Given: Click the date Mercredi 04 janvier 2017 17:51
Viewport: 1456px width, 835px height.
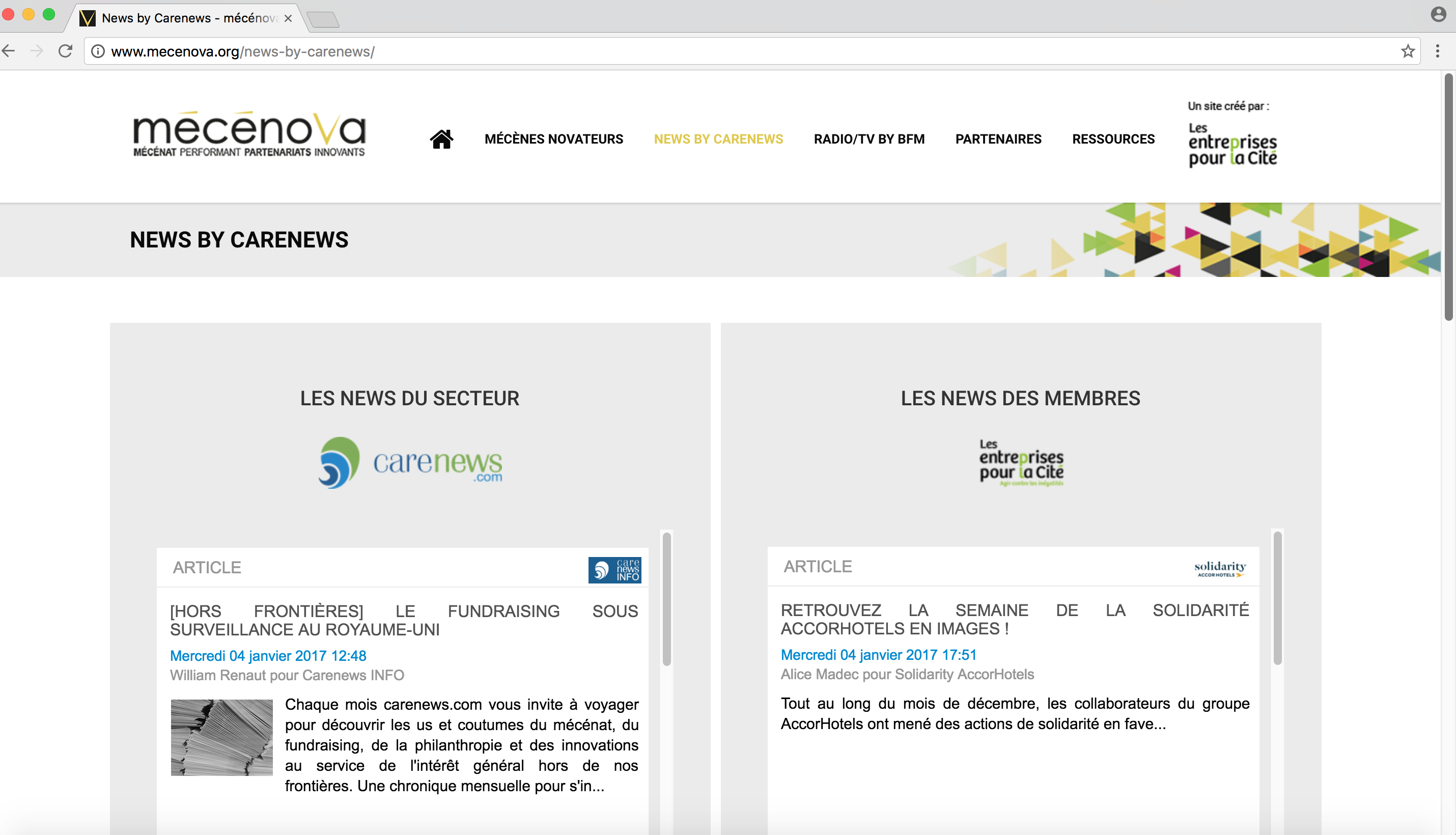Looking at the screenshot, I should pos(879,654).
